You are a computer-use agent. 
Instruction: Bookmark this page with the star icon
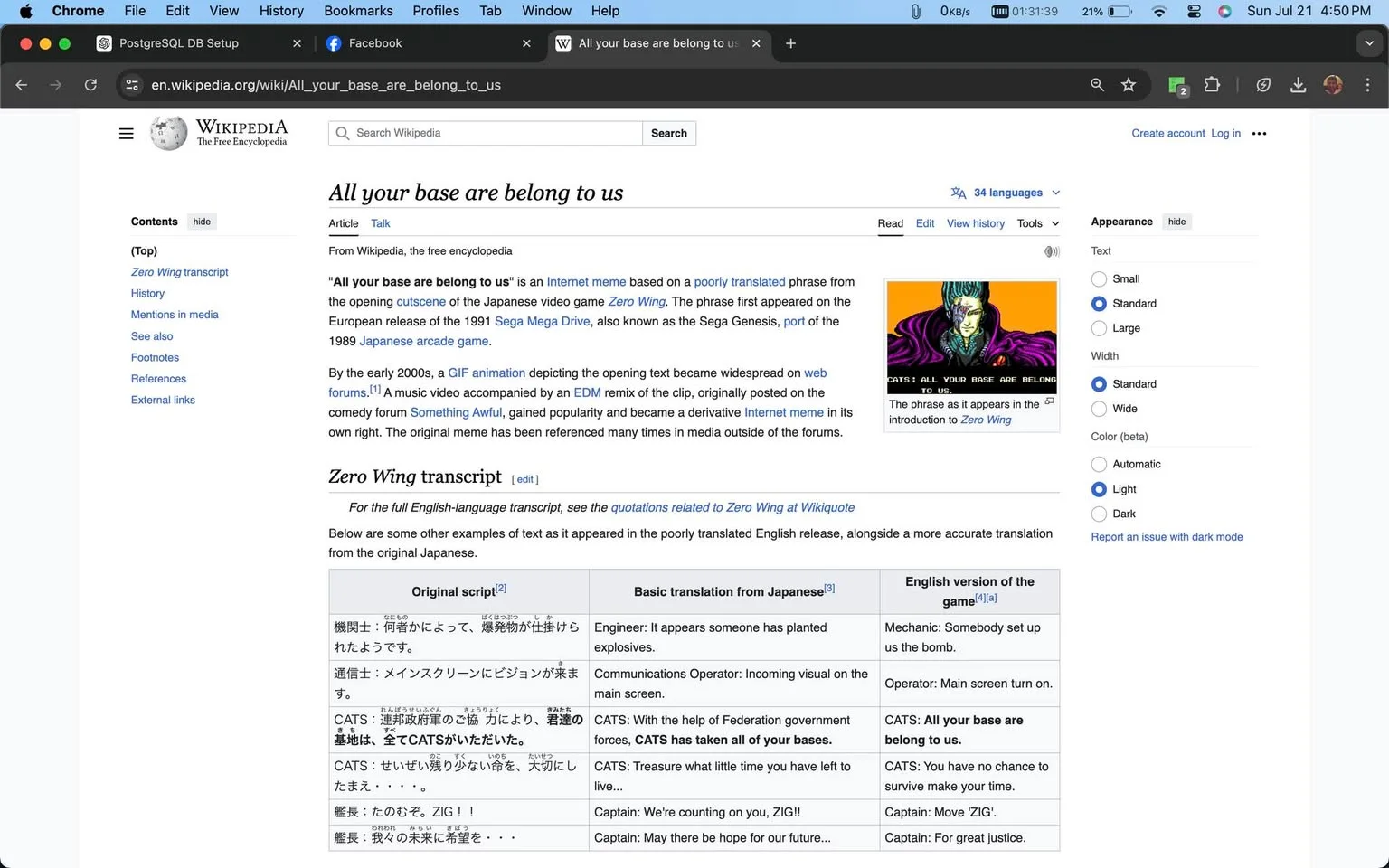(1129, 85)
